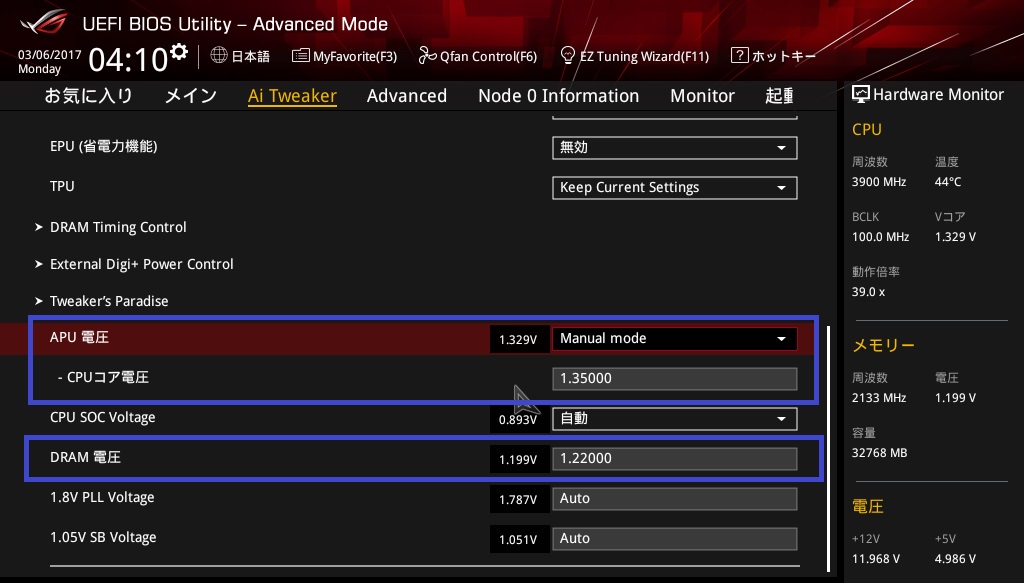The height and width of the screenshot is (583, 1024).
Task: Open the CPU SOC Voltage dropdown
Action: coord(675,418)
